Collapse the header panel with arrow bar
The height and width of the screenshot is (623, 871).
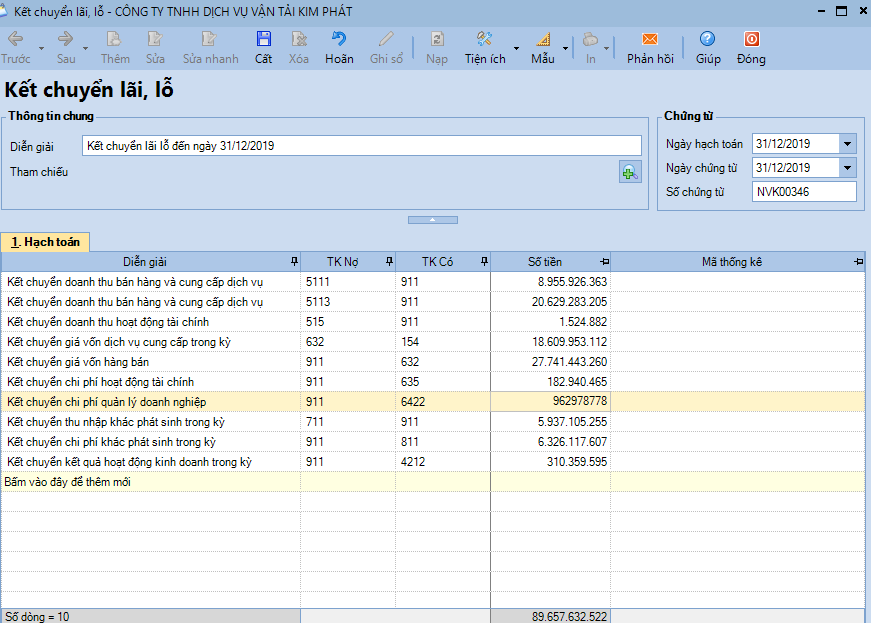tap(432, 219)
